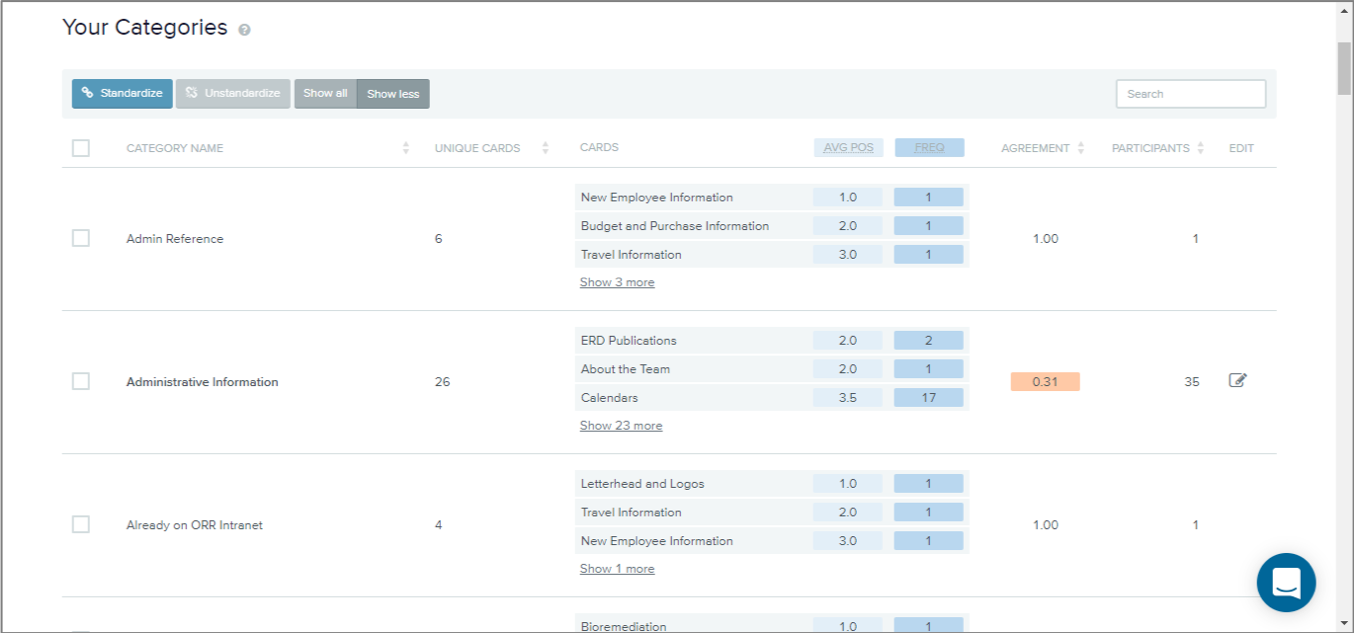1354x633 pixels.
Task: Sort by Participants column arrows
Action: click(1201, 148)
